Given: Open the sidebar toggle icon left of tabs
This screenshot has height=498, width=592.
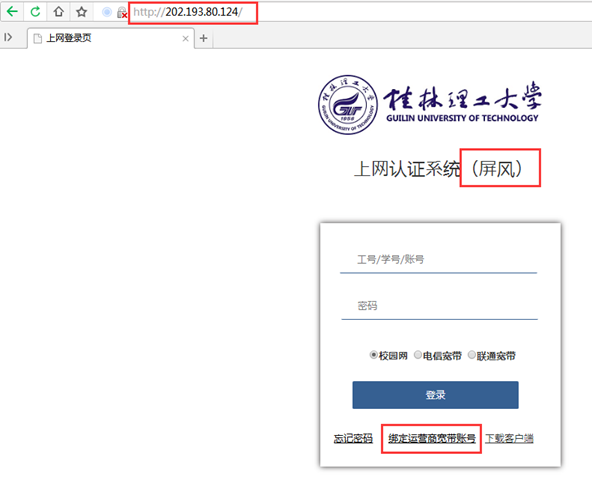Looking at the screenshot, I should coord(8,37).
